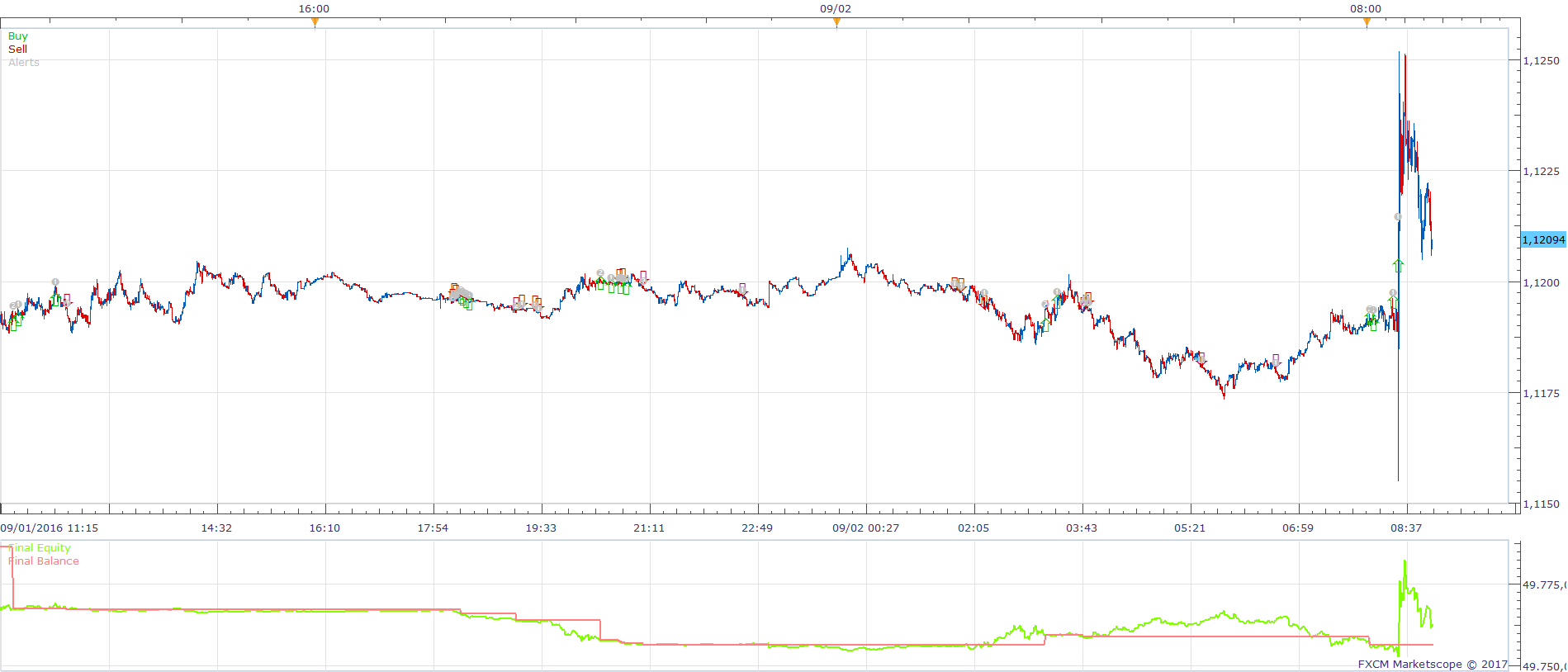Viewport: 1568px width, 672px height.
Task: Select the alert bubble near 11:15 chart start
Action: pos(55,282)
